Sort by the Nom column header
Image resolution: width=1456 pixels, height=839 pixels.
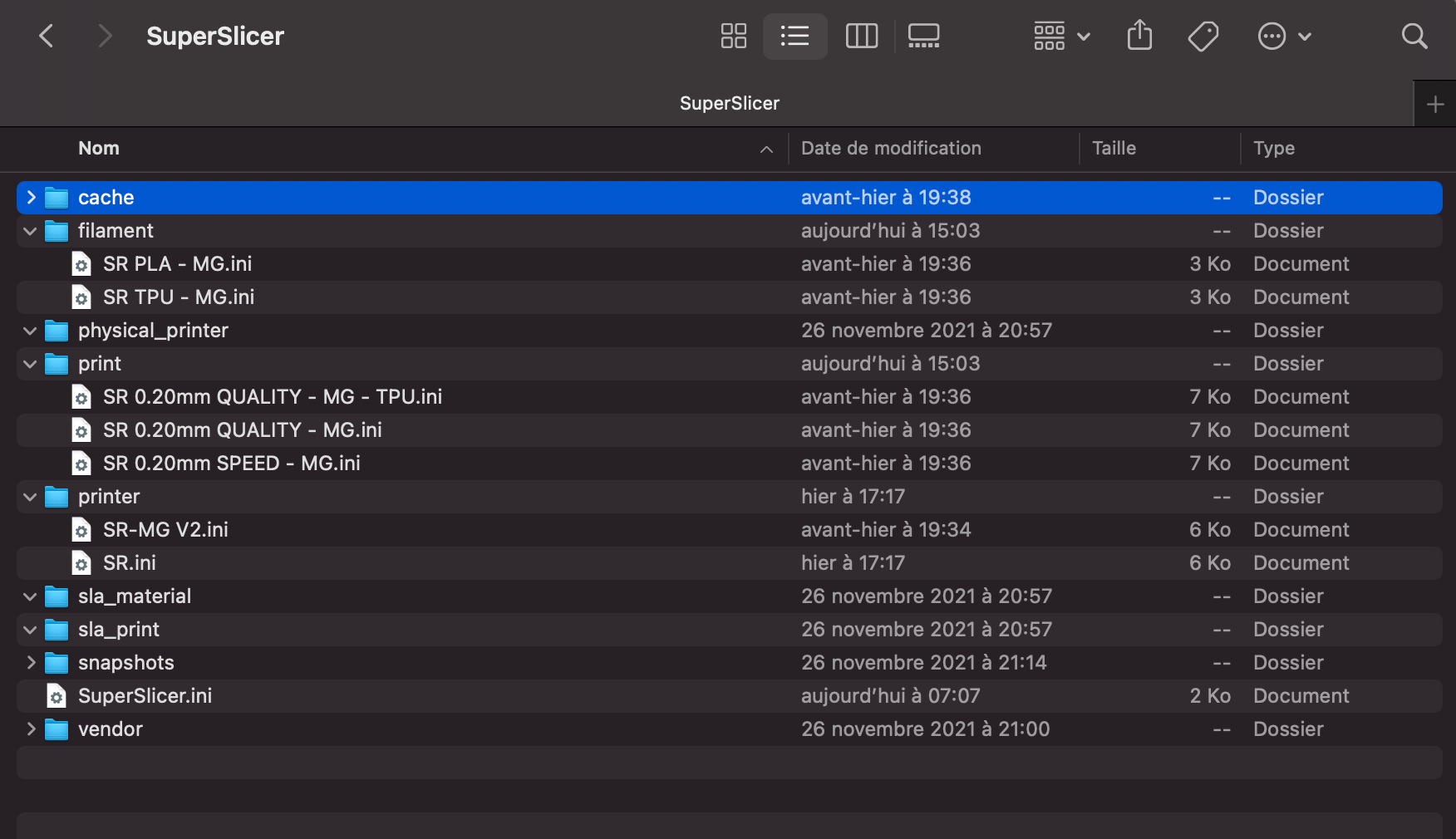coord(99,148)
